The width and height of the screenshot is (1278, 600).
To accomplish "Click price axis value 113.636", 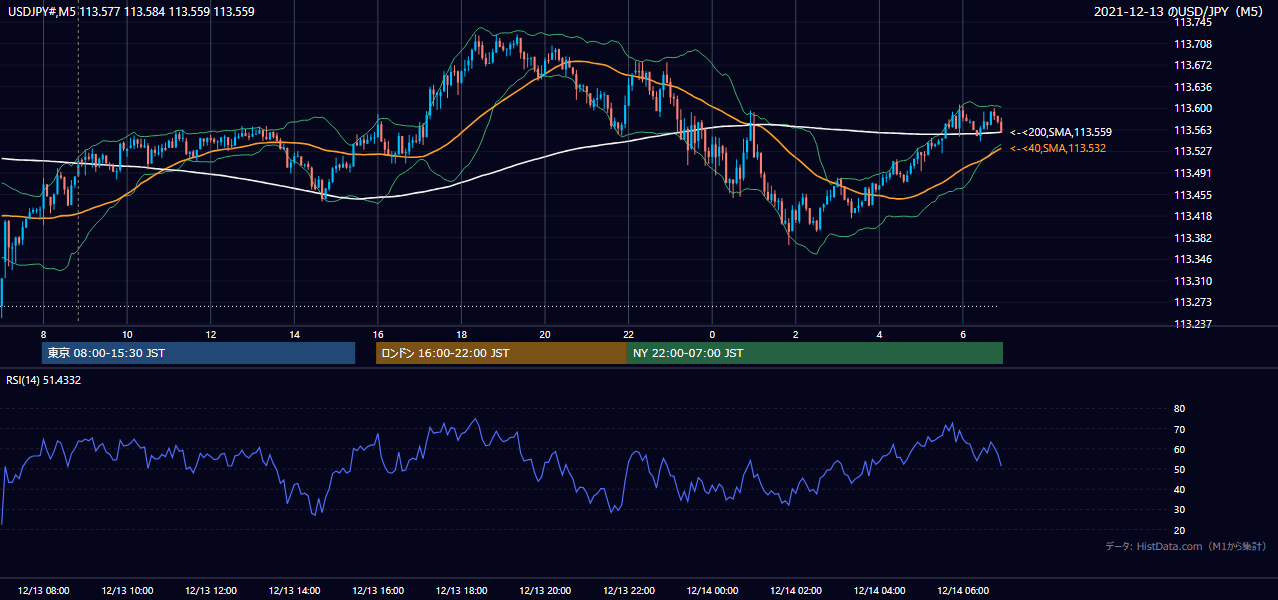I will click(x=1192, y=87).
